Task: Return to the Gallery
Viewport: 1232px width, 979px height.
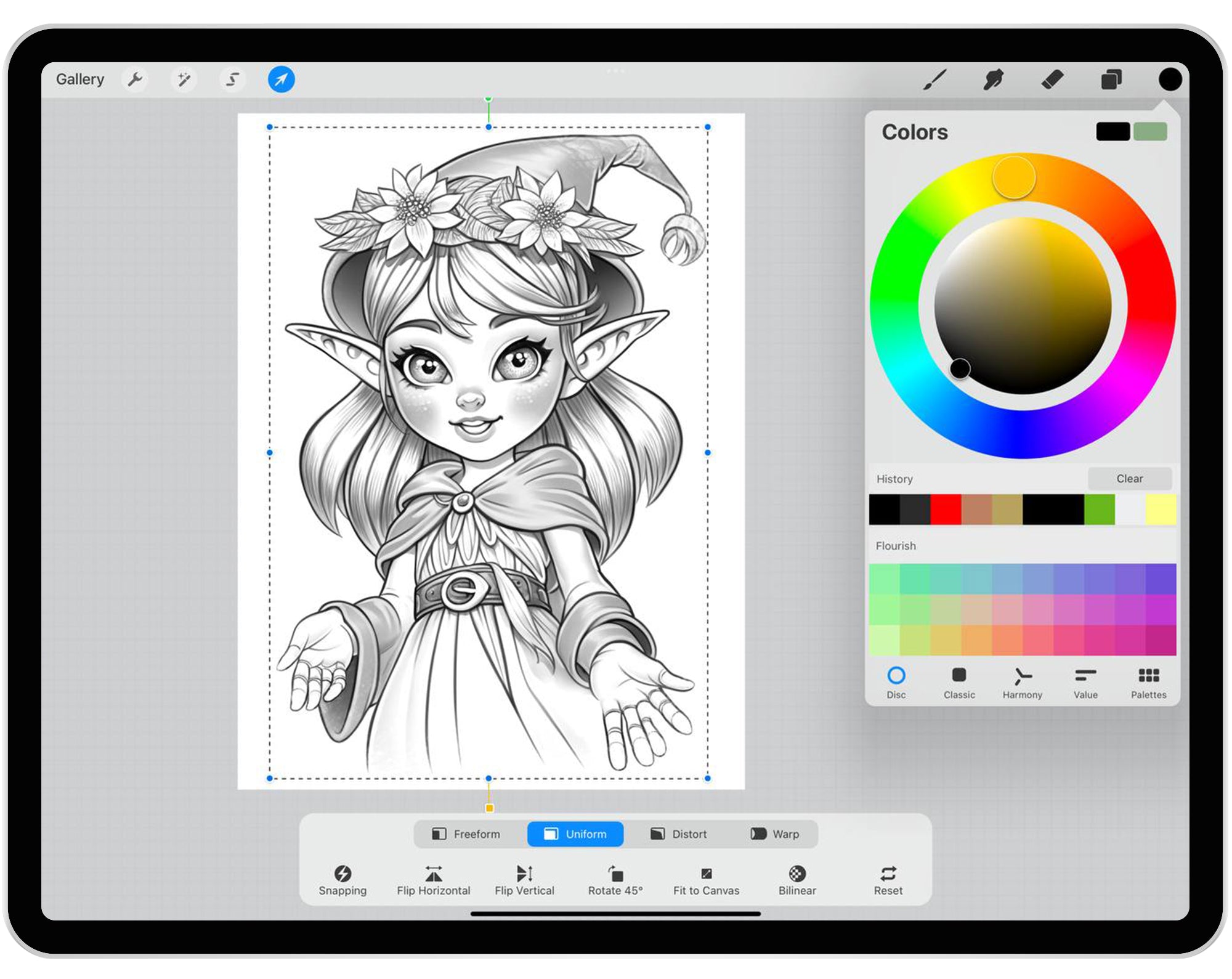Action: tap(80, 79)
